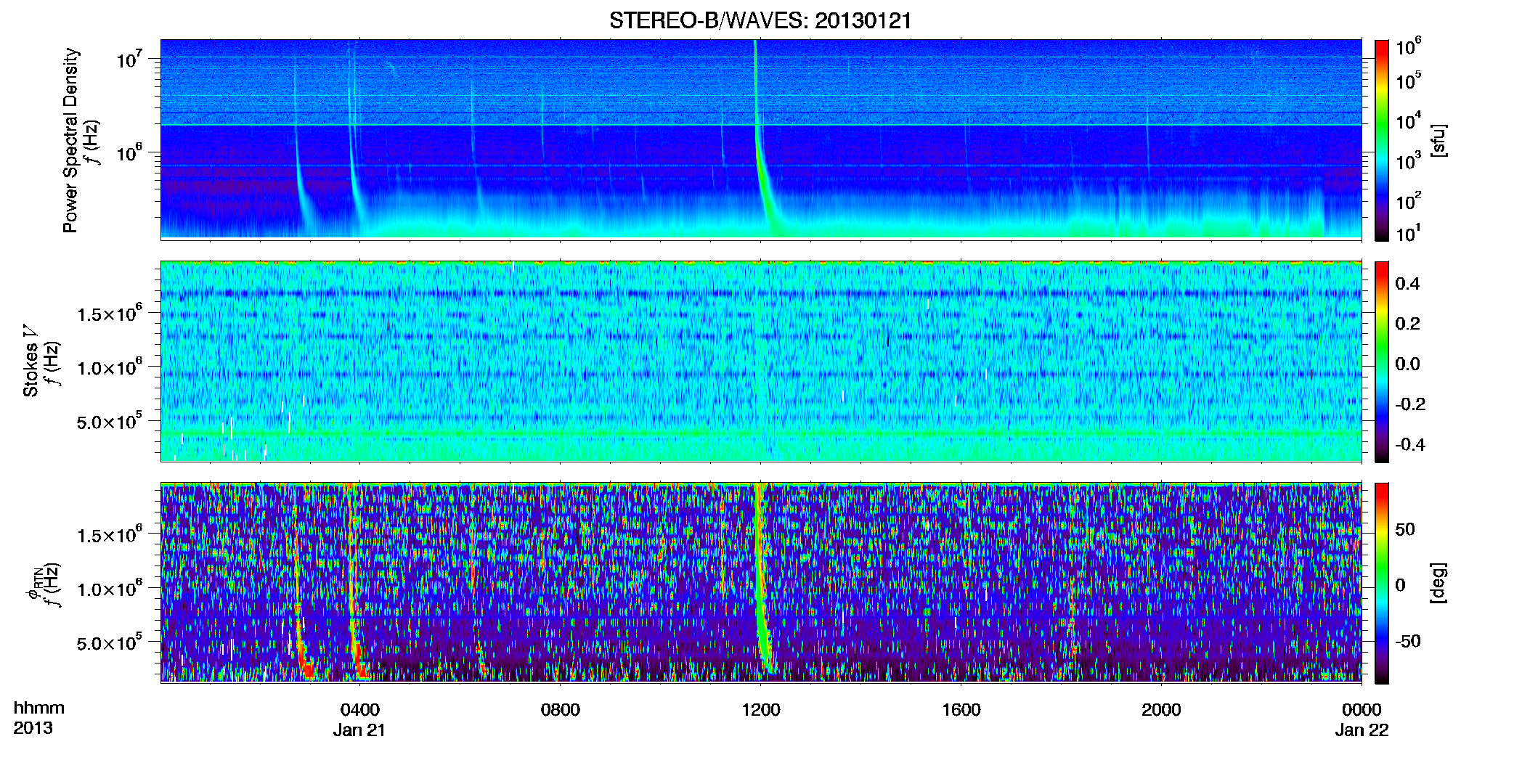Click the 0000 time tick label

1362,710
